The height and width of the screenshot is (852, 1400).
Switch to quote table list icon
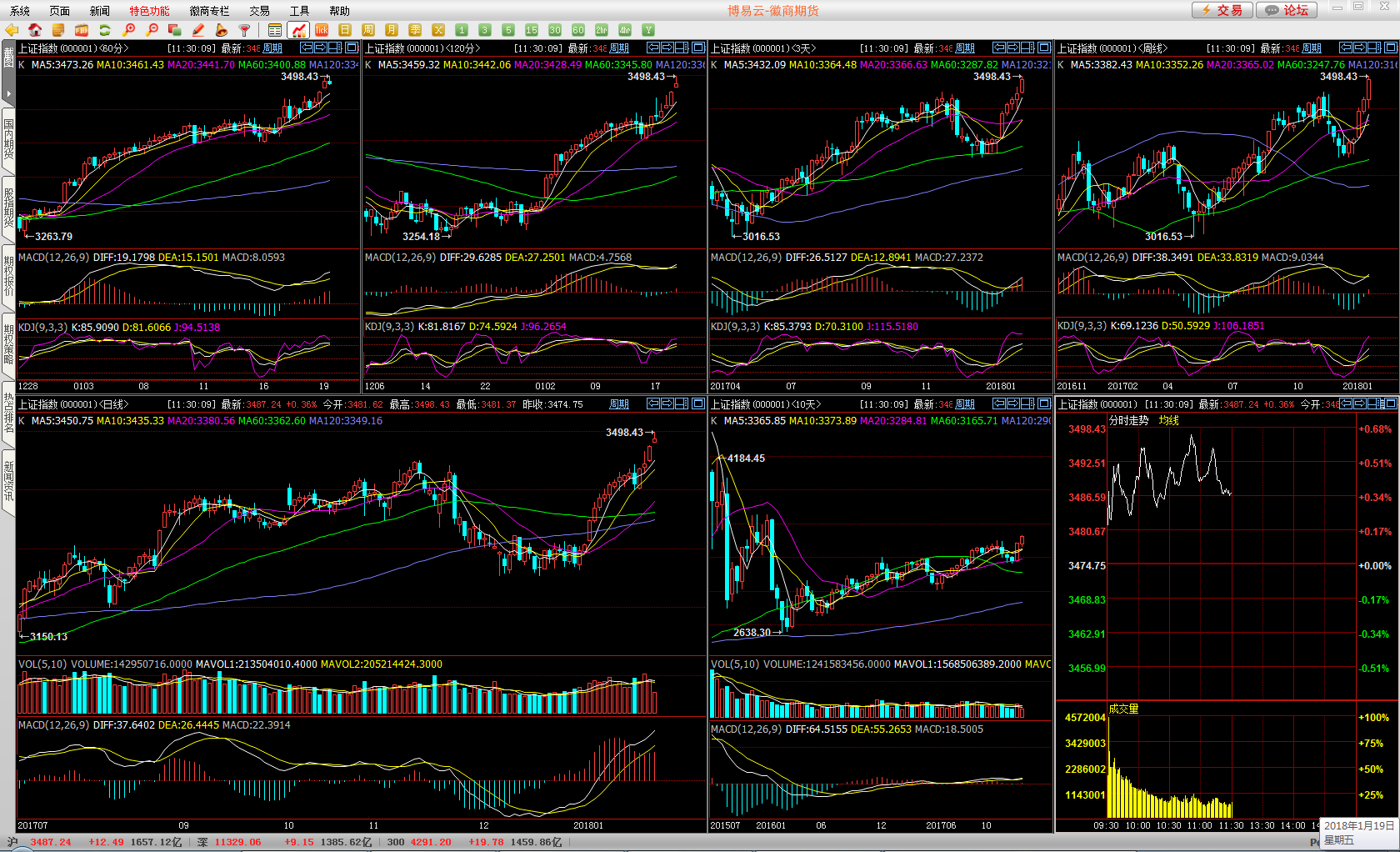pos(275,30)
